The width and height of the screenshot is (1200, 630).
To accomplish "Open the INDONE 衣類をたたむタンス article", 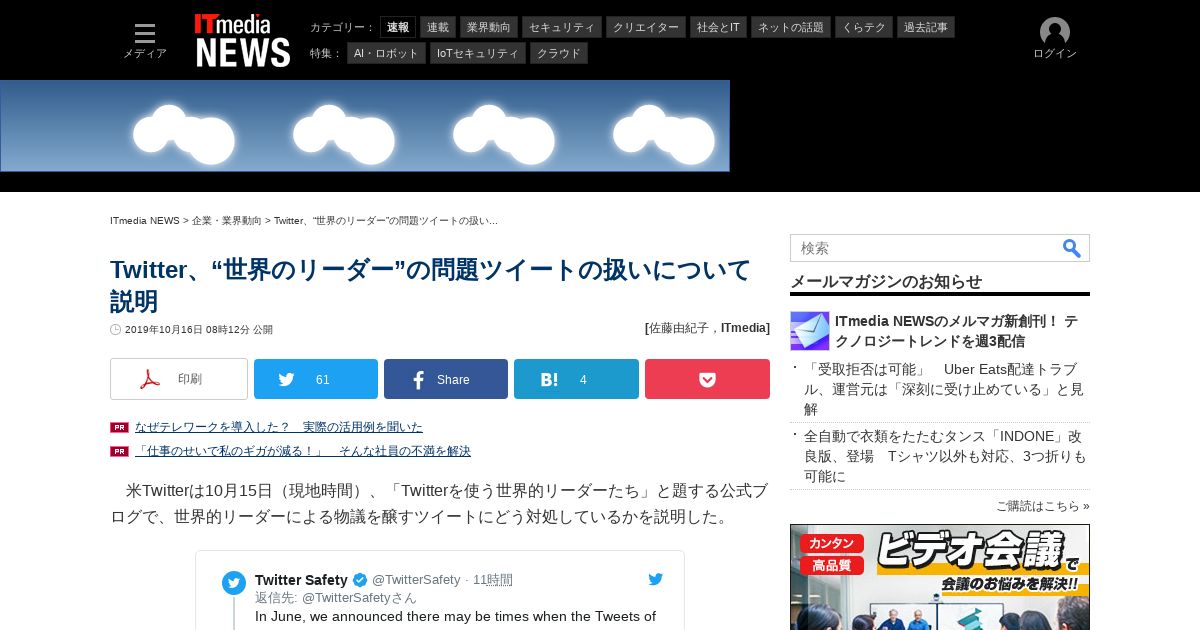I will click(x=945, y=456).
